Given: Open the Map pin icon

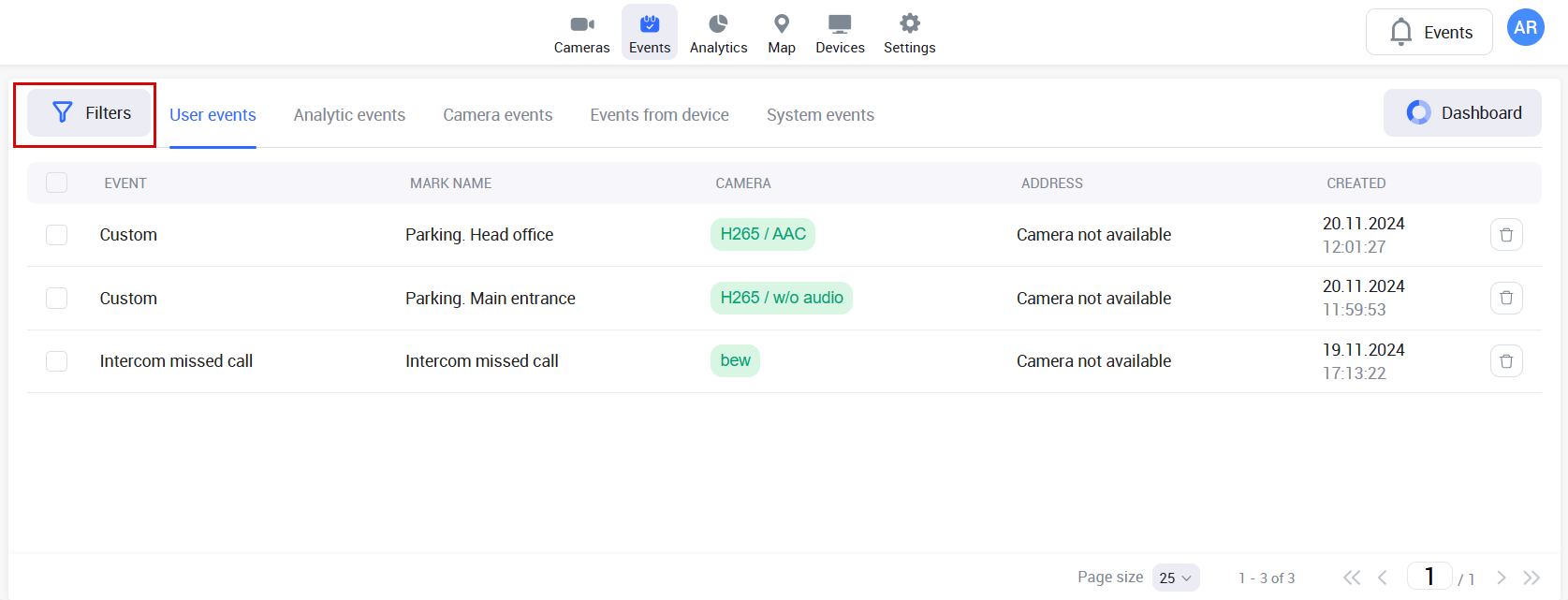Looking at the screenshot, I should [x=782, y=24].
